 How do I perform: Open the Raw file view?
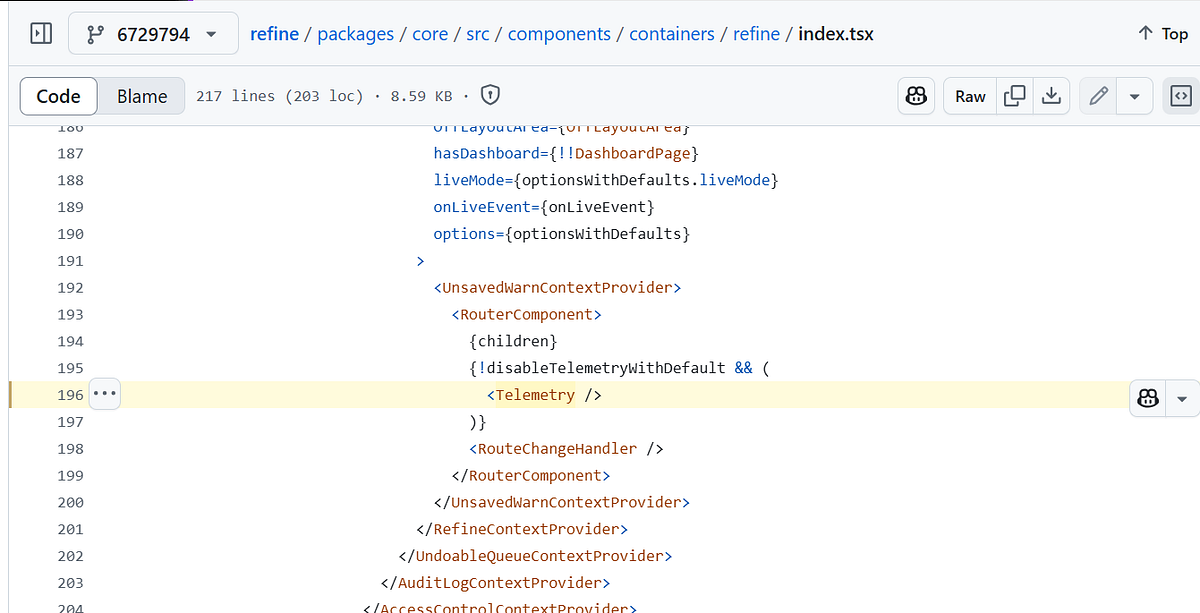click(x=969, y=95)
